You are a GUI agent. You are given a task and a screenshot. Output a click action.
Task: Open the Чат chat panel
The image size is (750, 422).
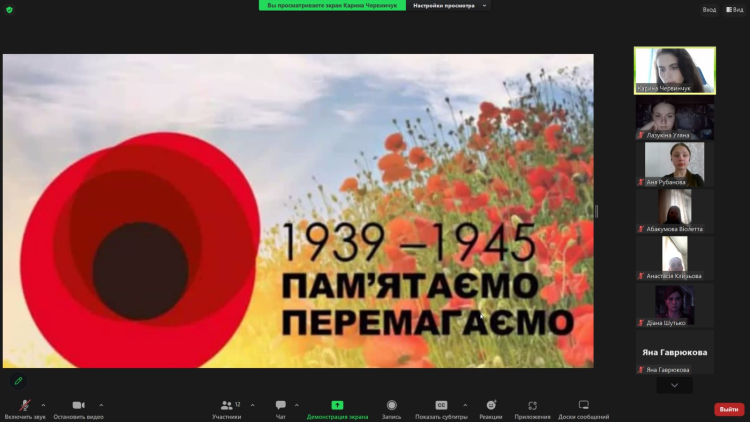280,405
